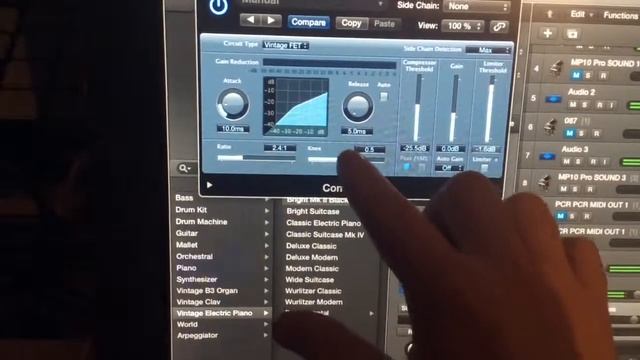
Task: Enable the Auto release checkbox
Action: tap(384, 97)
